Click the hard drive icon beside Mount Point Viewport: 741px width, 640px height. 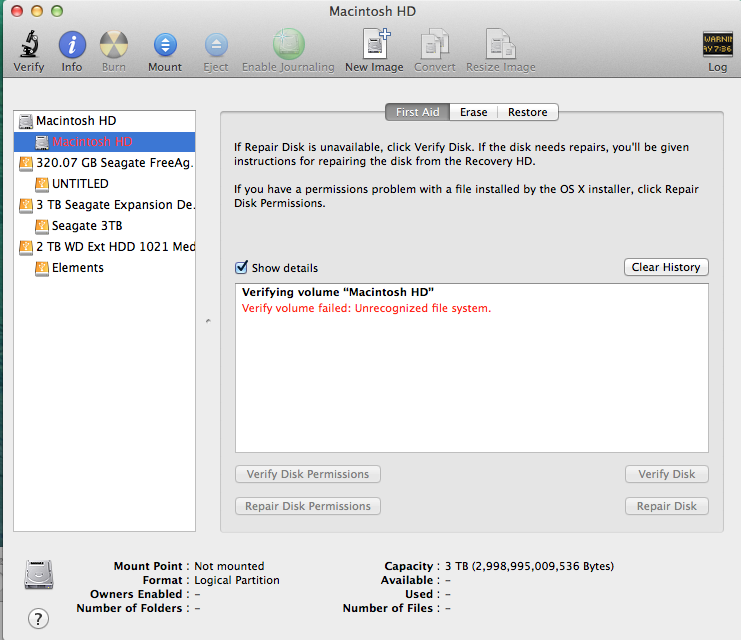point(39,574)
